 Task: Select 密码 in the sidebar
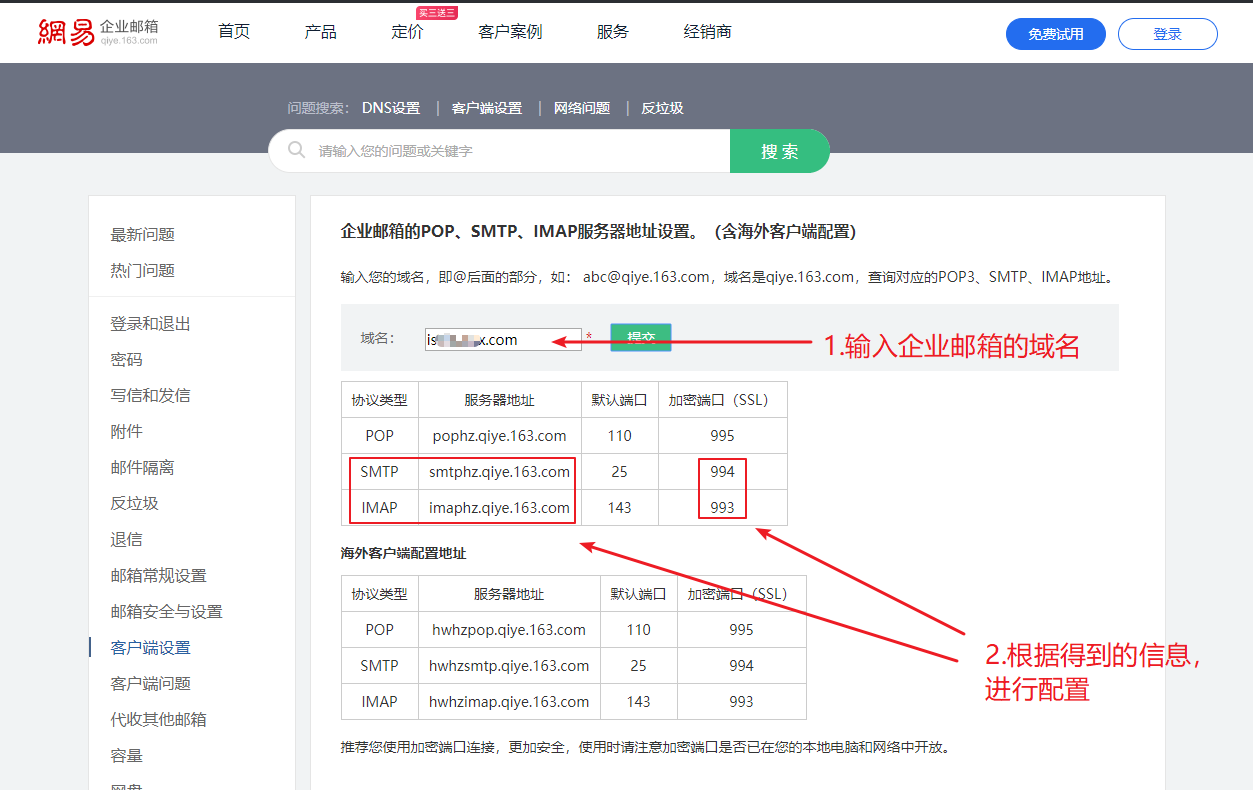(x=127, y=360)
